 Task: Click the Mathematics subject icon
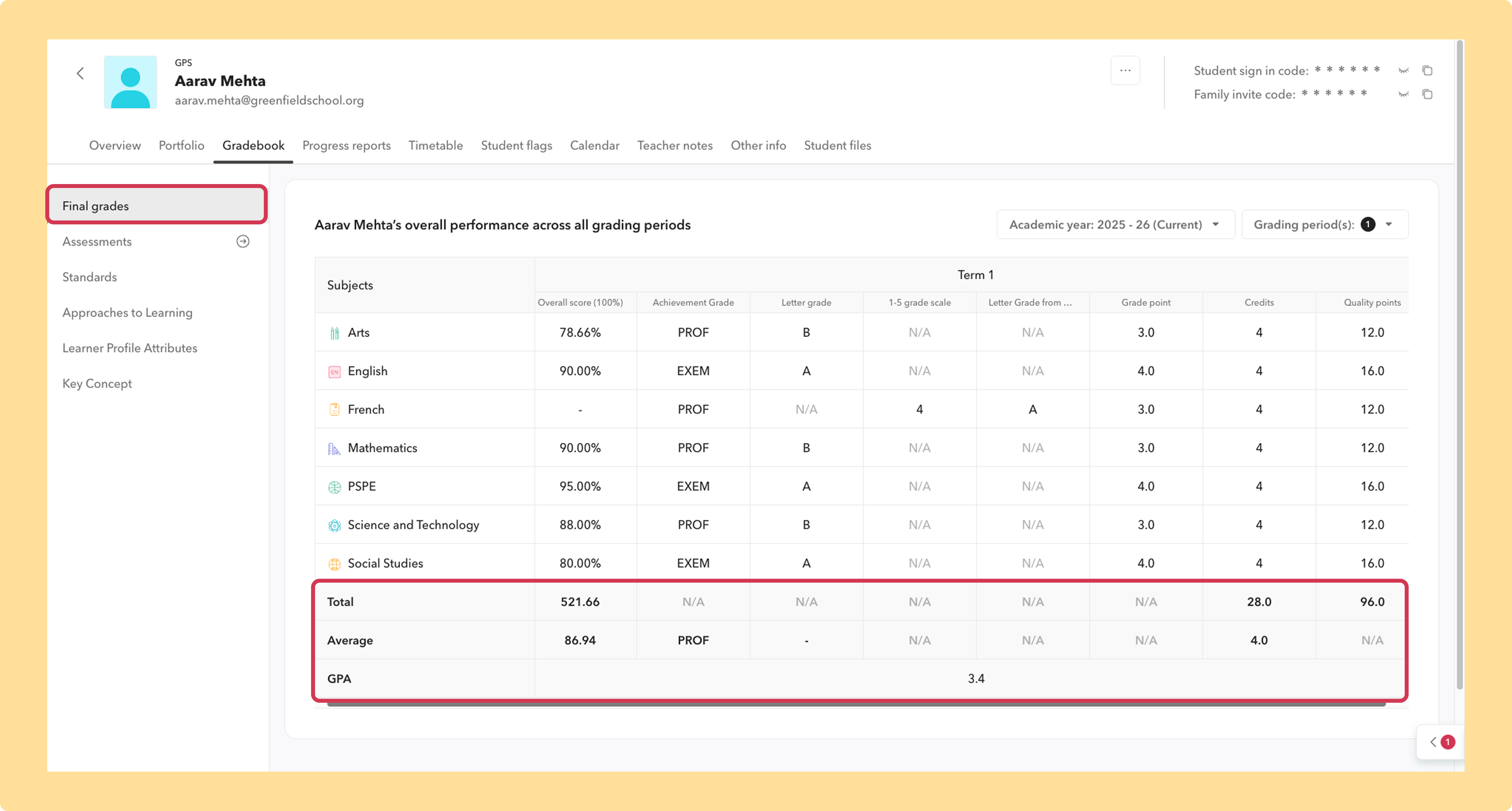point(335,448)
